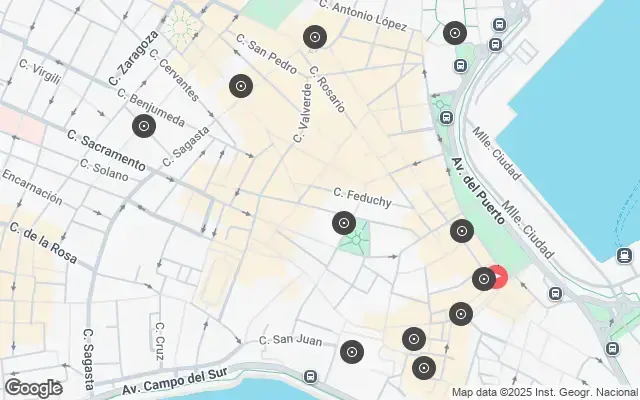Click the map marker near C. Antonio López
The height and width of the screenshot is (400, 640).
click(315, 37)
